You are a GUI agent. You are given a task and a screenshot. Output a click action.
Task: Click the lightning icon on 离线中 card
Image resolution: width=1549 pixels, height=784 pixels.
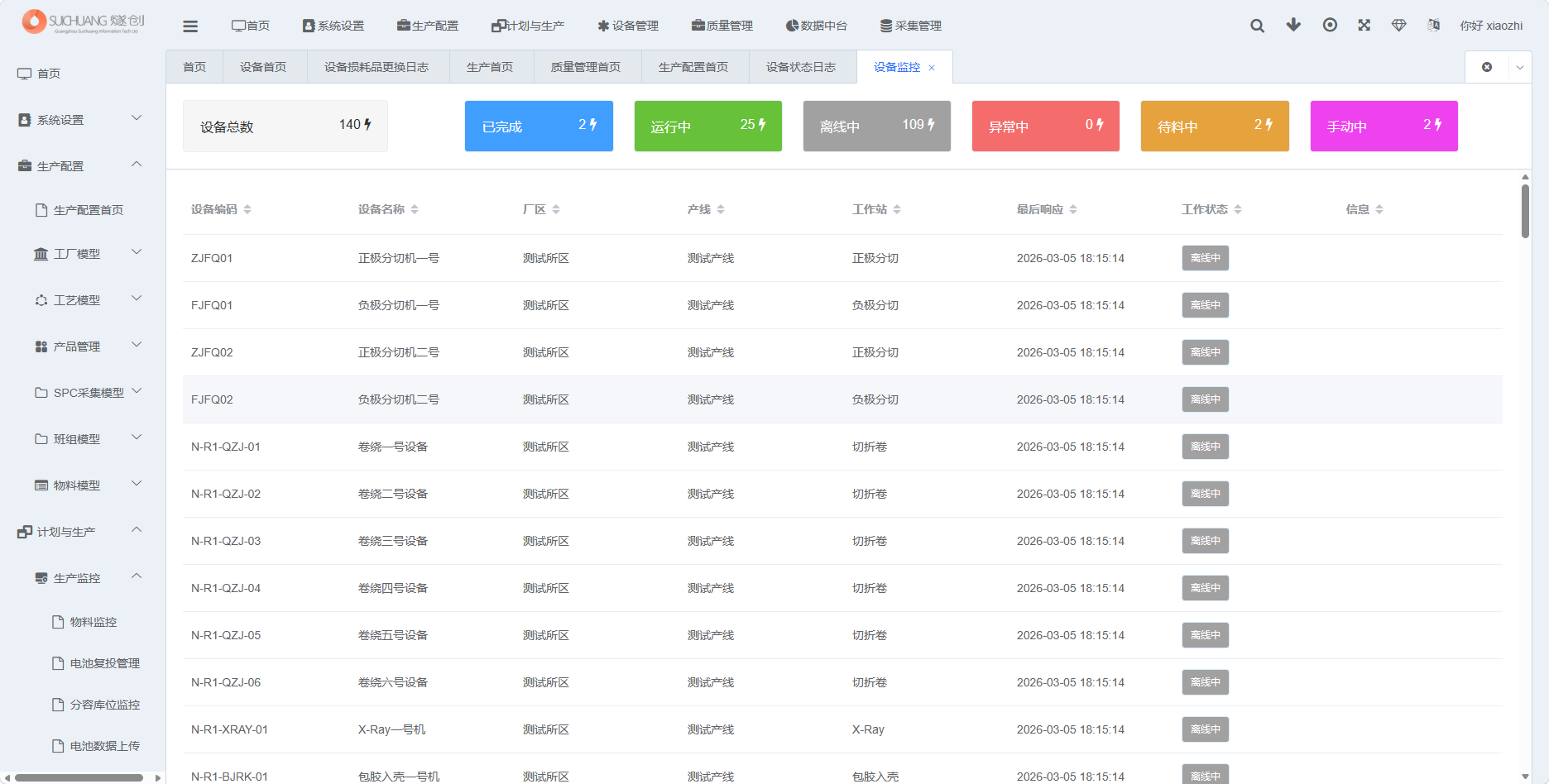931,124
